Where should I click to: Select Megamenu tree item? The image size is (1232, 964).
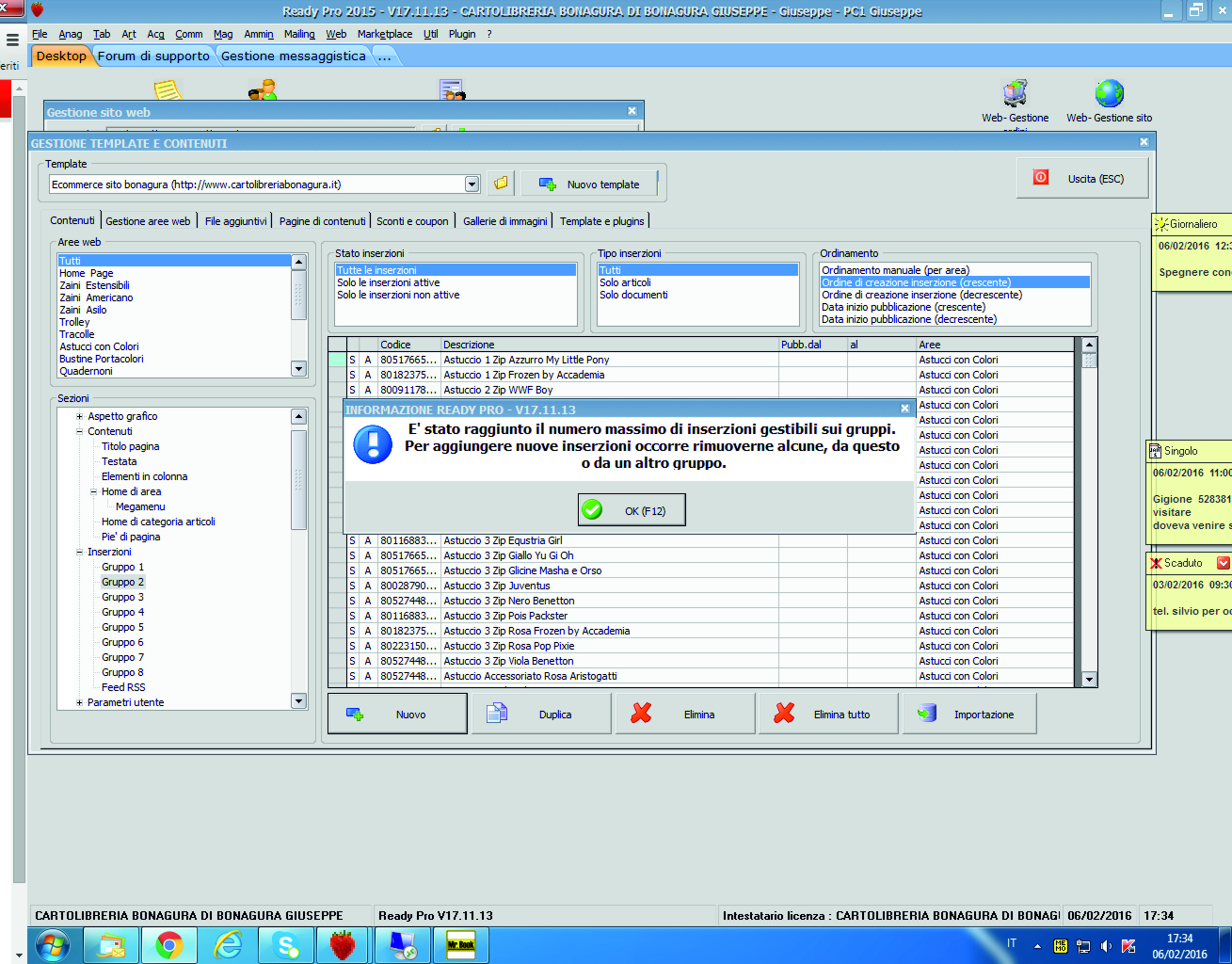pos(140,506)
